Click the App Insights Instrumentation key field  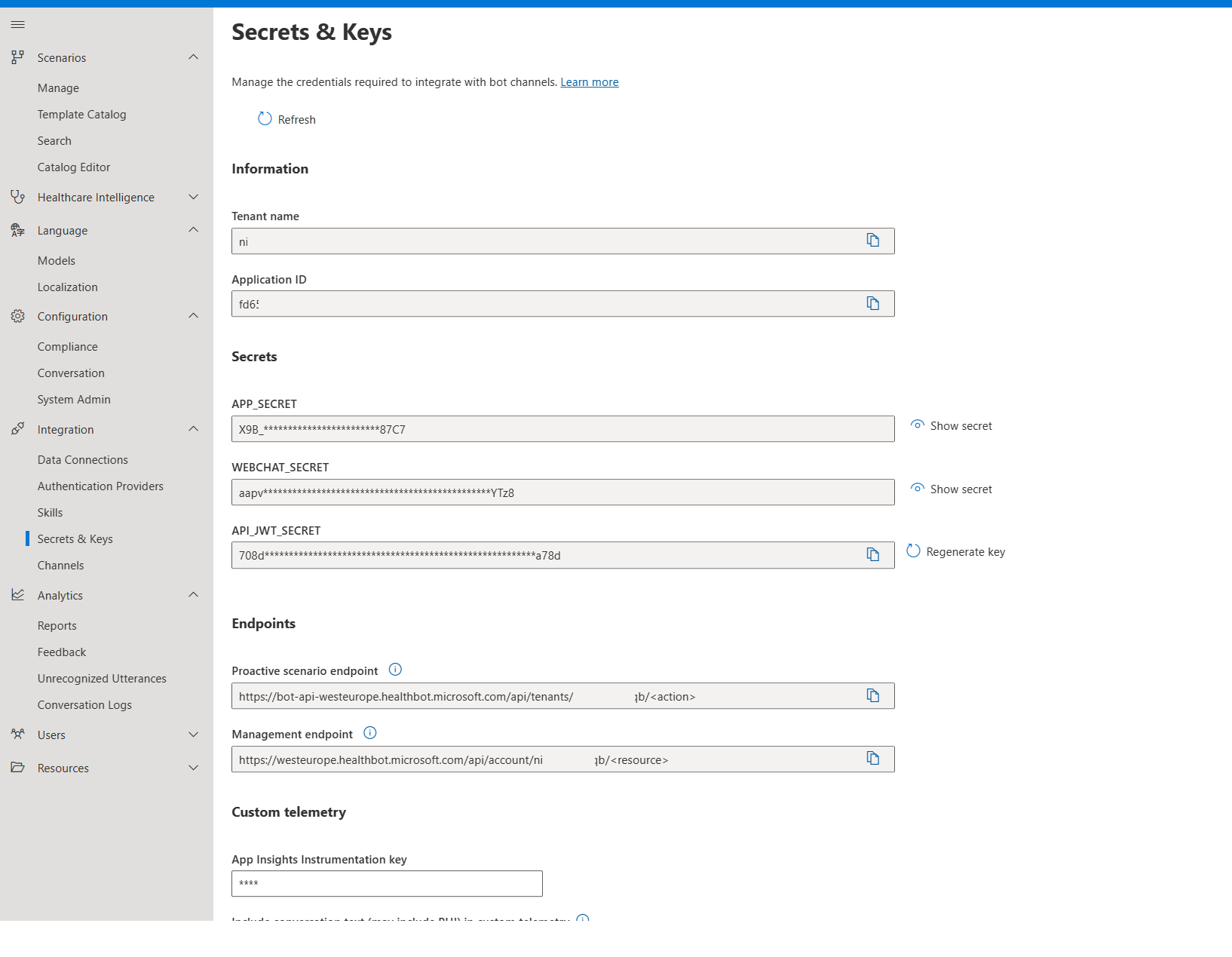pos(386,883)
